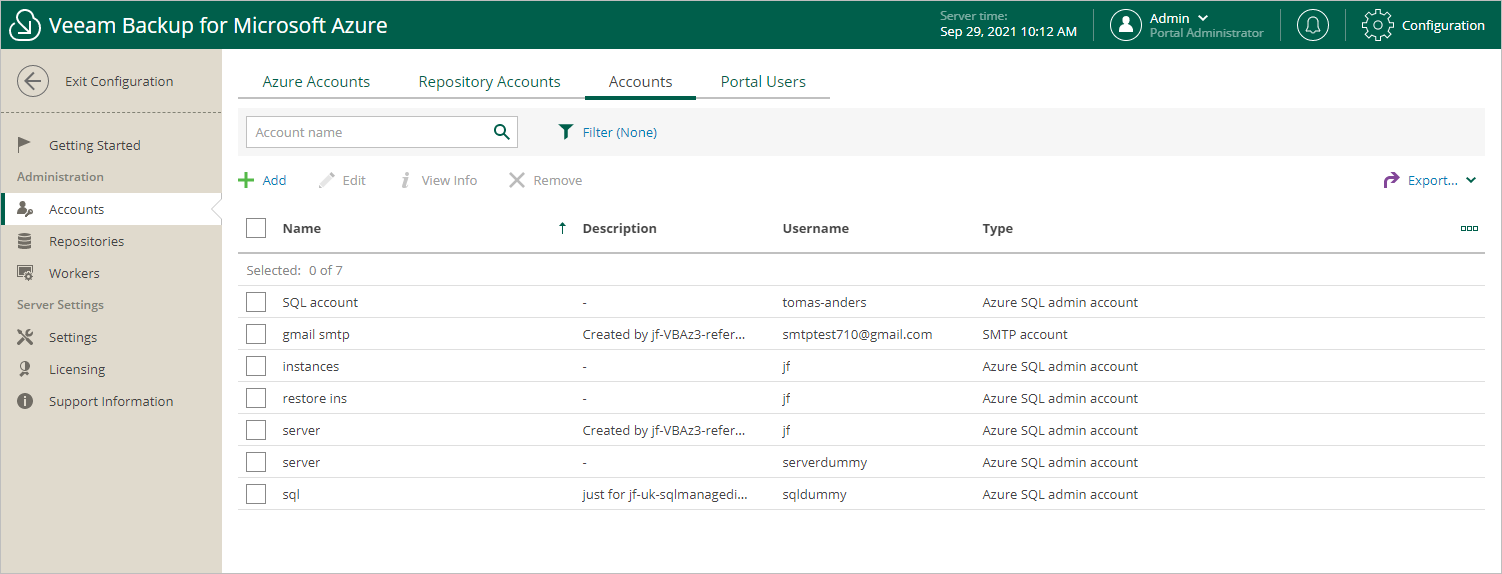Click the sqldummy username cell
The height and width of the screenshot is (574, 1502).
coord(814,494)
